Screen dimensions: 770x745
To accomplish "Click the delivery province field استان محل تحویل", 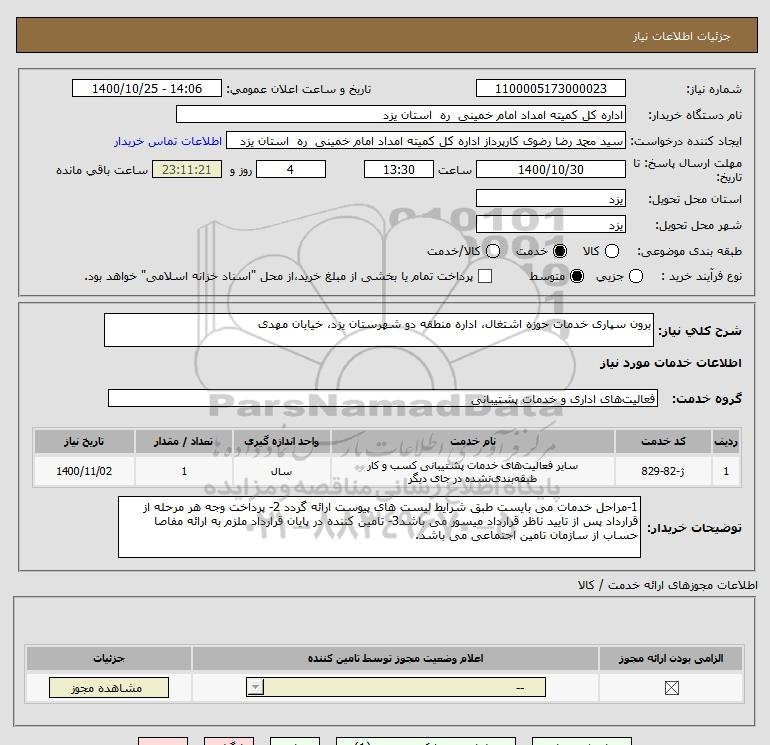I will tap(550, 198).
